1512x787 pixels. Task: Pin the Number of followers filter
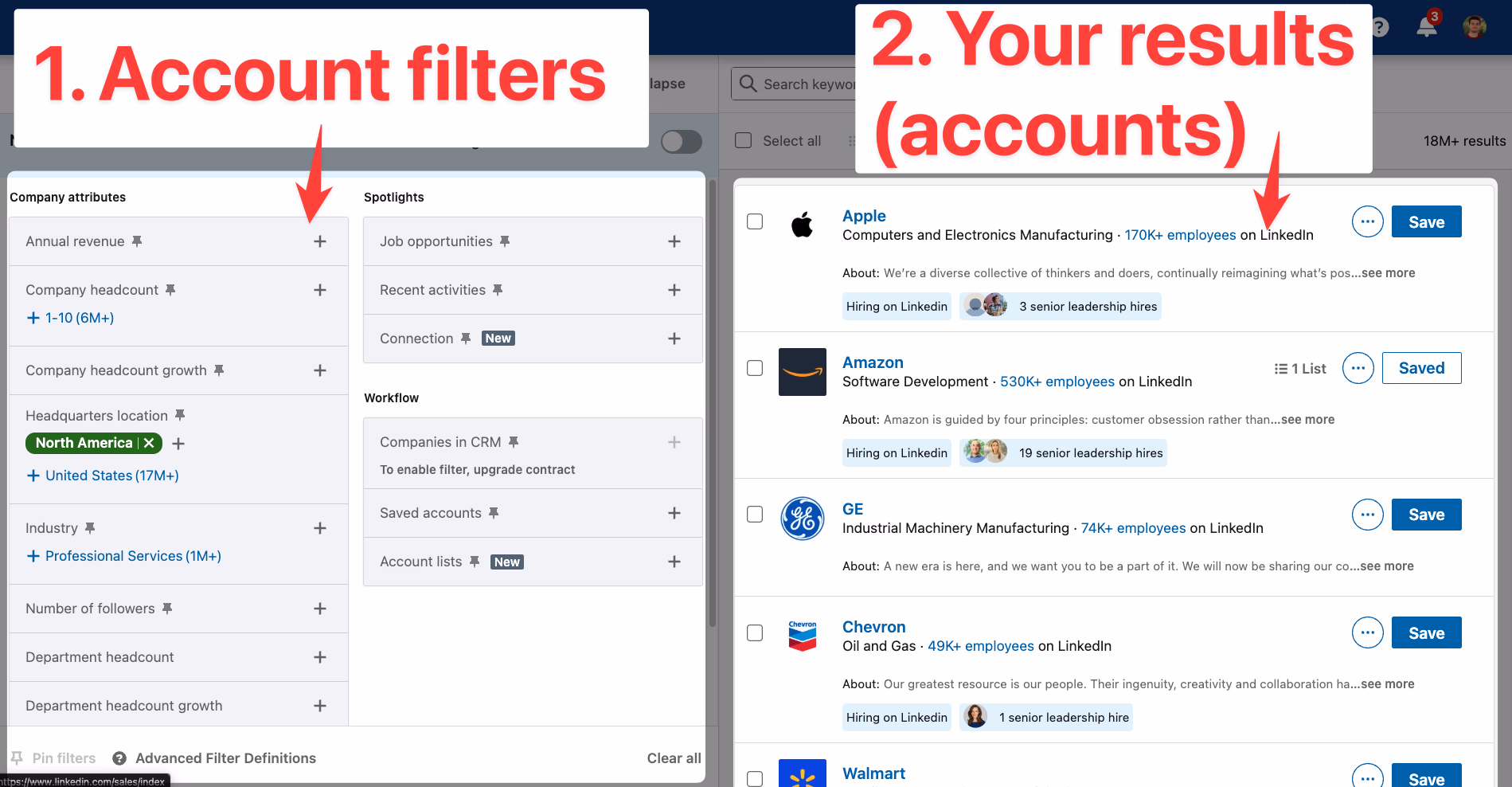[x=167, y=608]
